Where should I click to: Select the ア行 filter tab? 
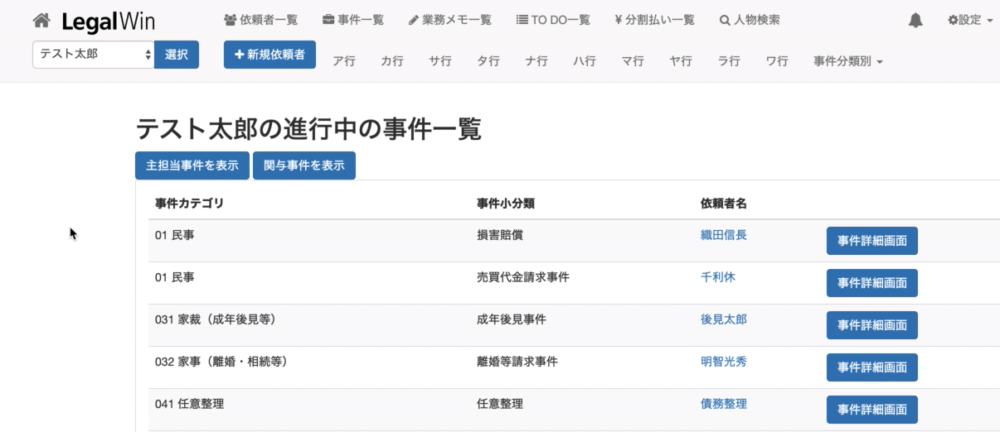tap(344, 61)
